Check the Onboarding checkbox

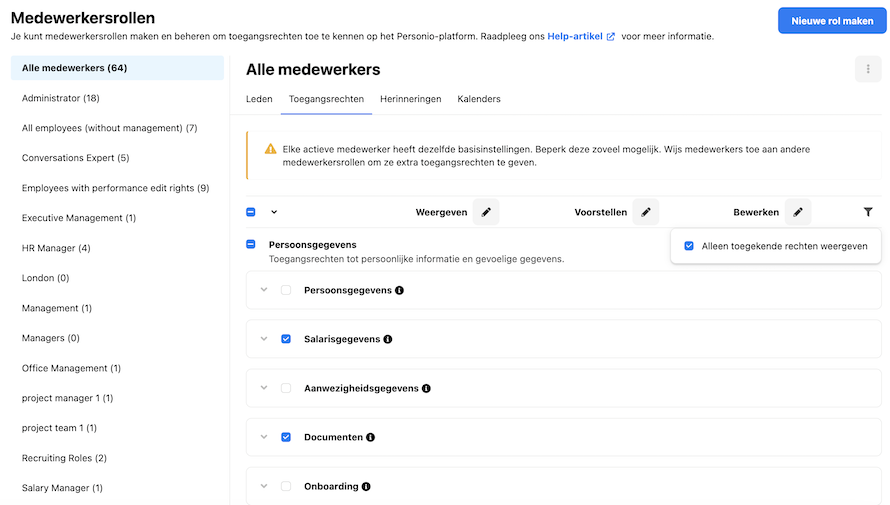click(x=286, y=487)
